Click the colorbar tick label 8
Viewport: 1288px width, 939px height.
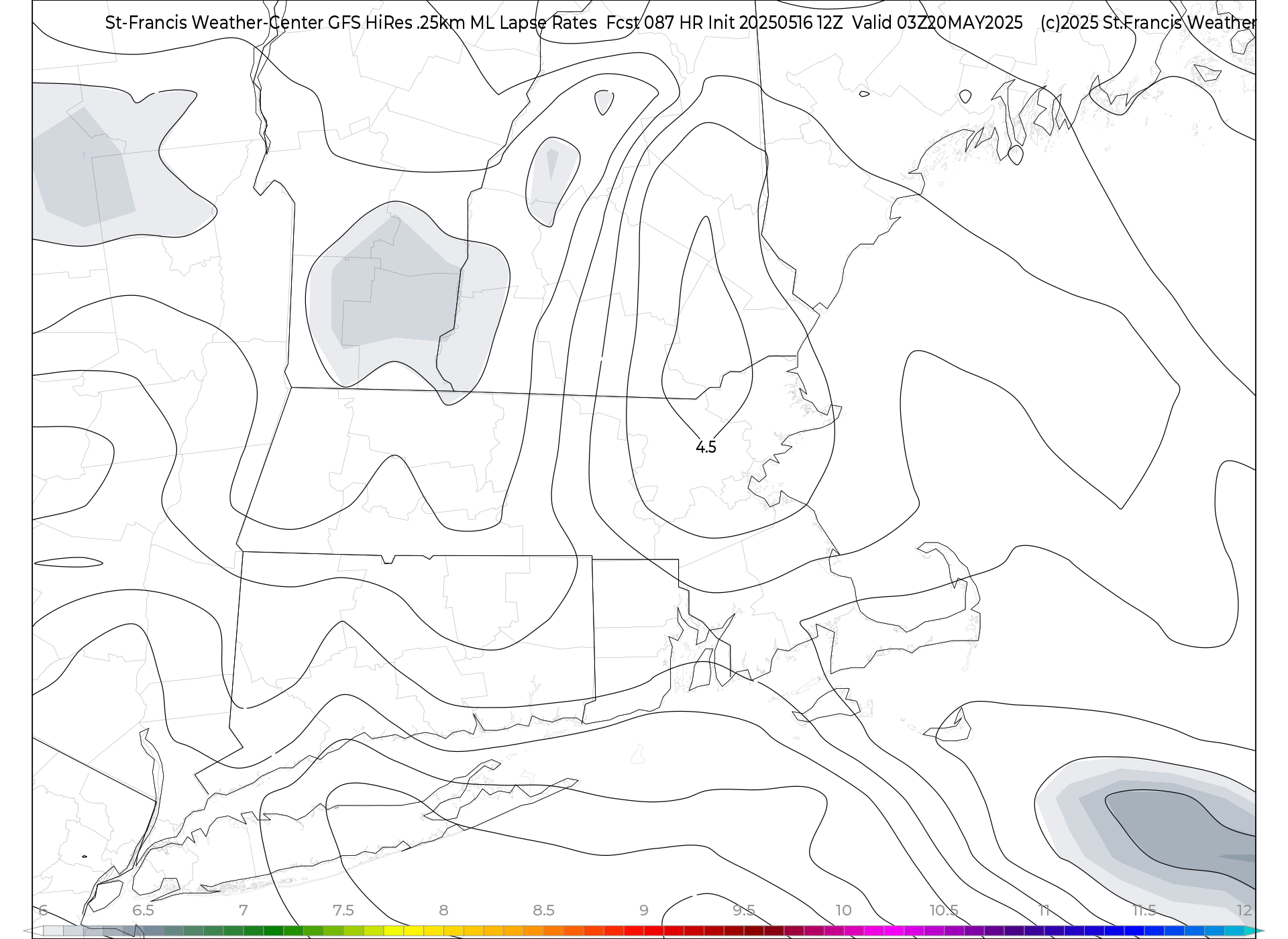(x=443, y=910)
